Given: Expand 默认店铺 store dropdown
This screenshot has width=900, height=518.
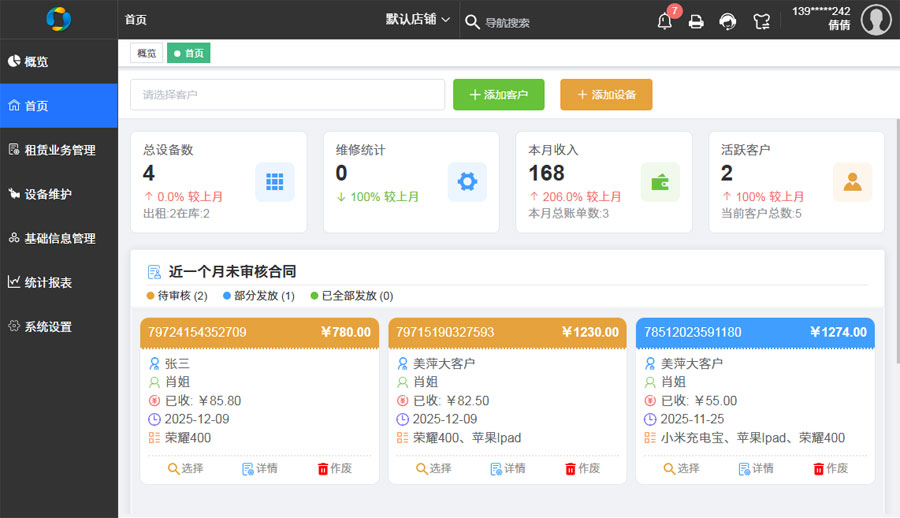Looking at the screenshot, I should pyautogui.click(x=417, y=20).
